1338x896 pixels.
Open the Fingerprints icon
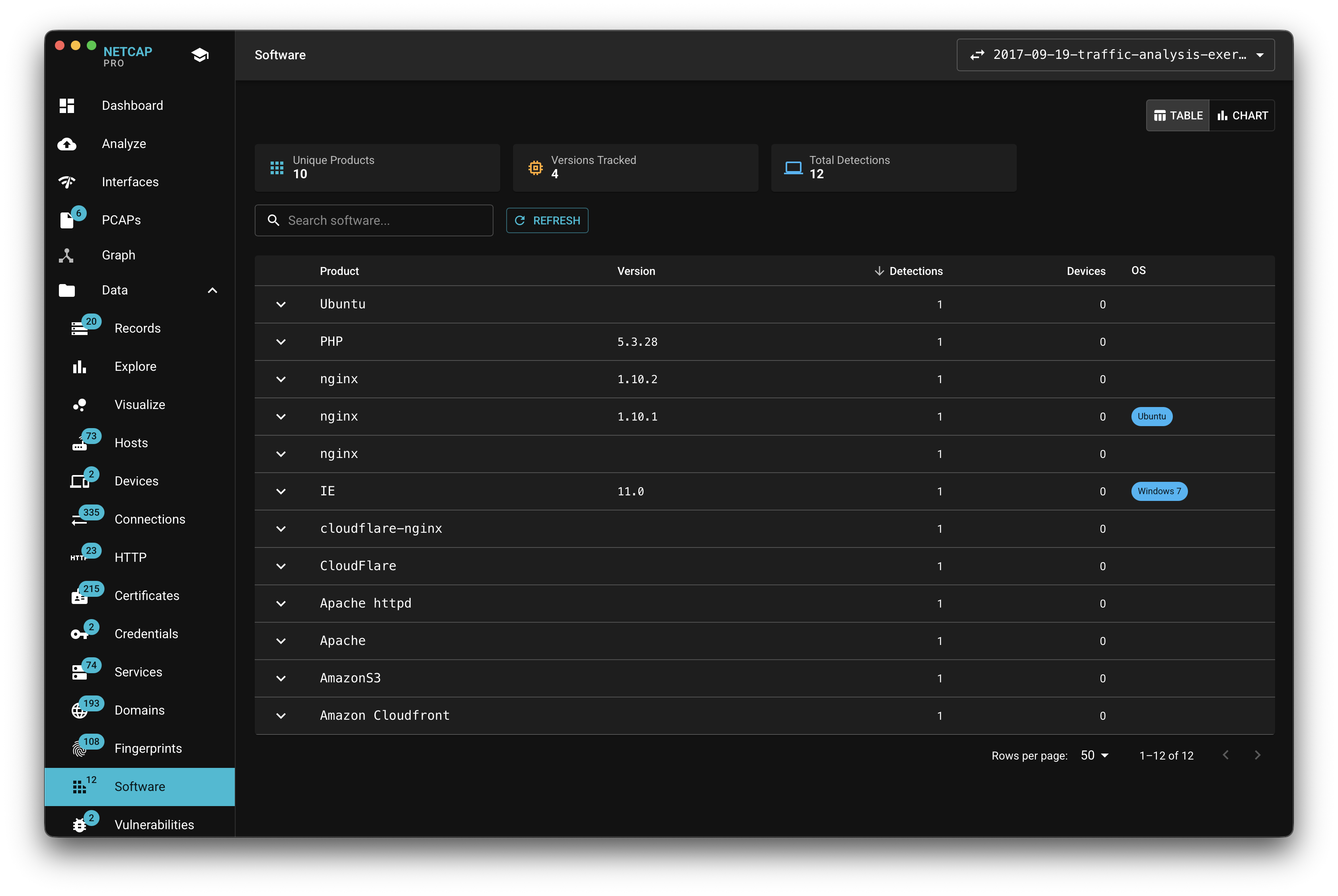pos(80,748)
